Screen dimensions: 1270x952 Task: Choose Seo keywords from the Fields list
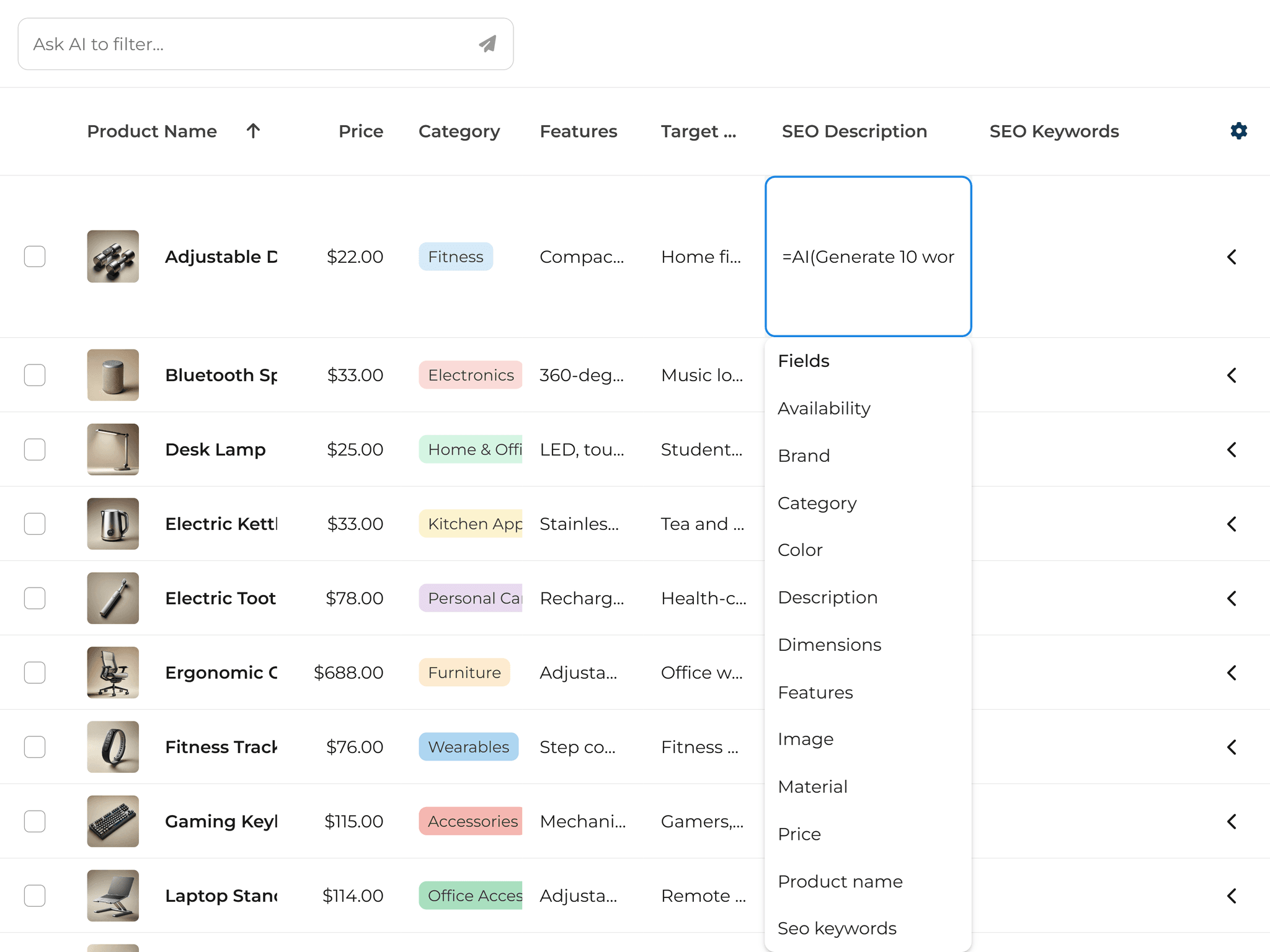[x=837, y=928]
